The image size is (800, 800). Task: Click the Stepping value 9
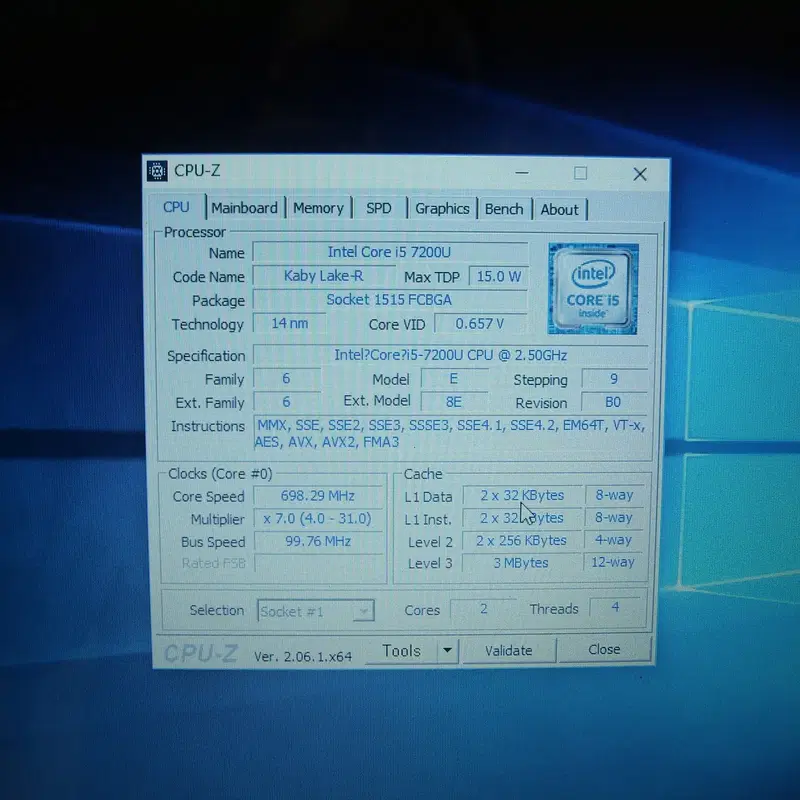[614, 379]
